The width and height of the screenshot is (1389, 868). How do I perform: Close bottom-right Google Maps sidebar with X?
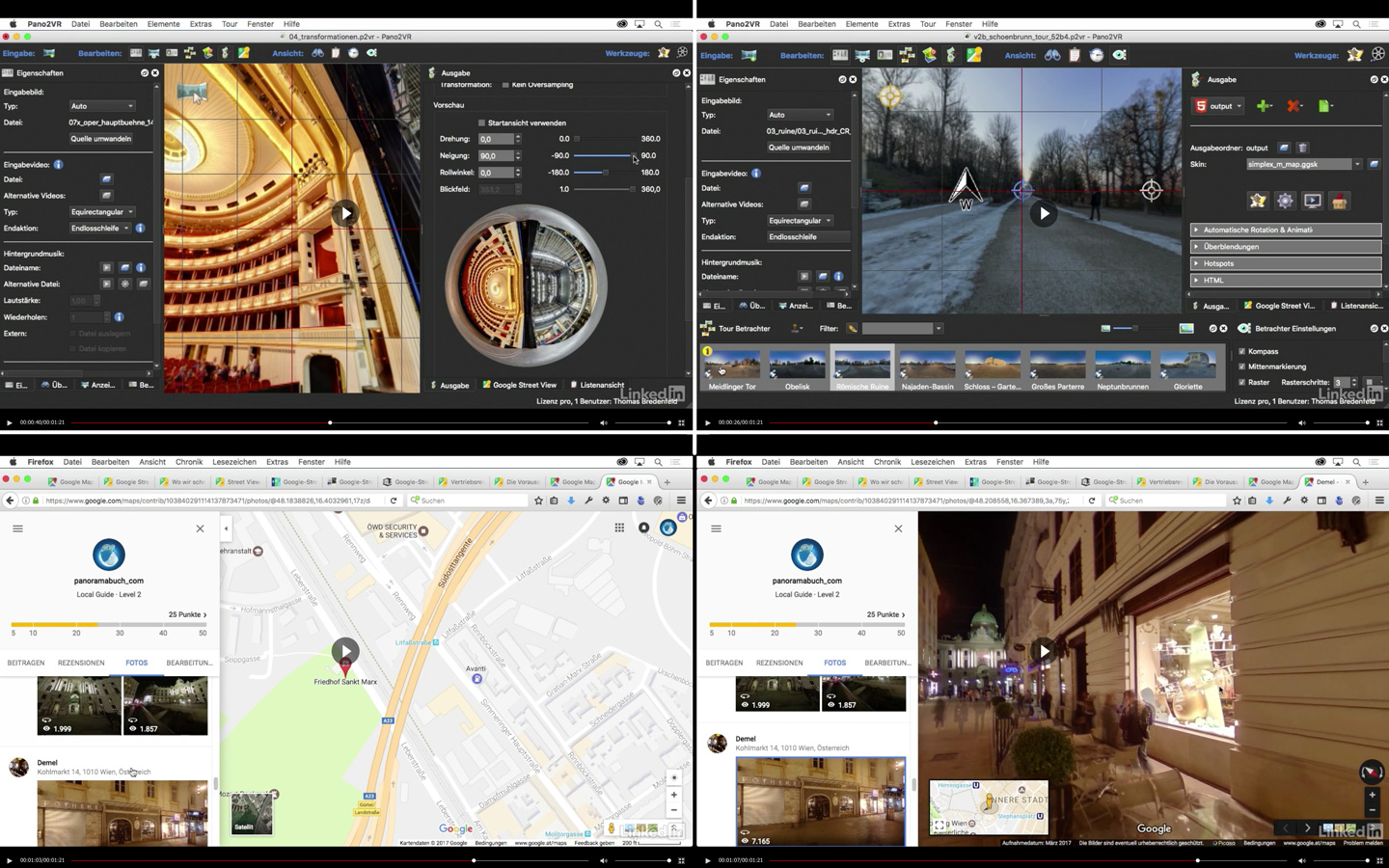tap(898, 529)
